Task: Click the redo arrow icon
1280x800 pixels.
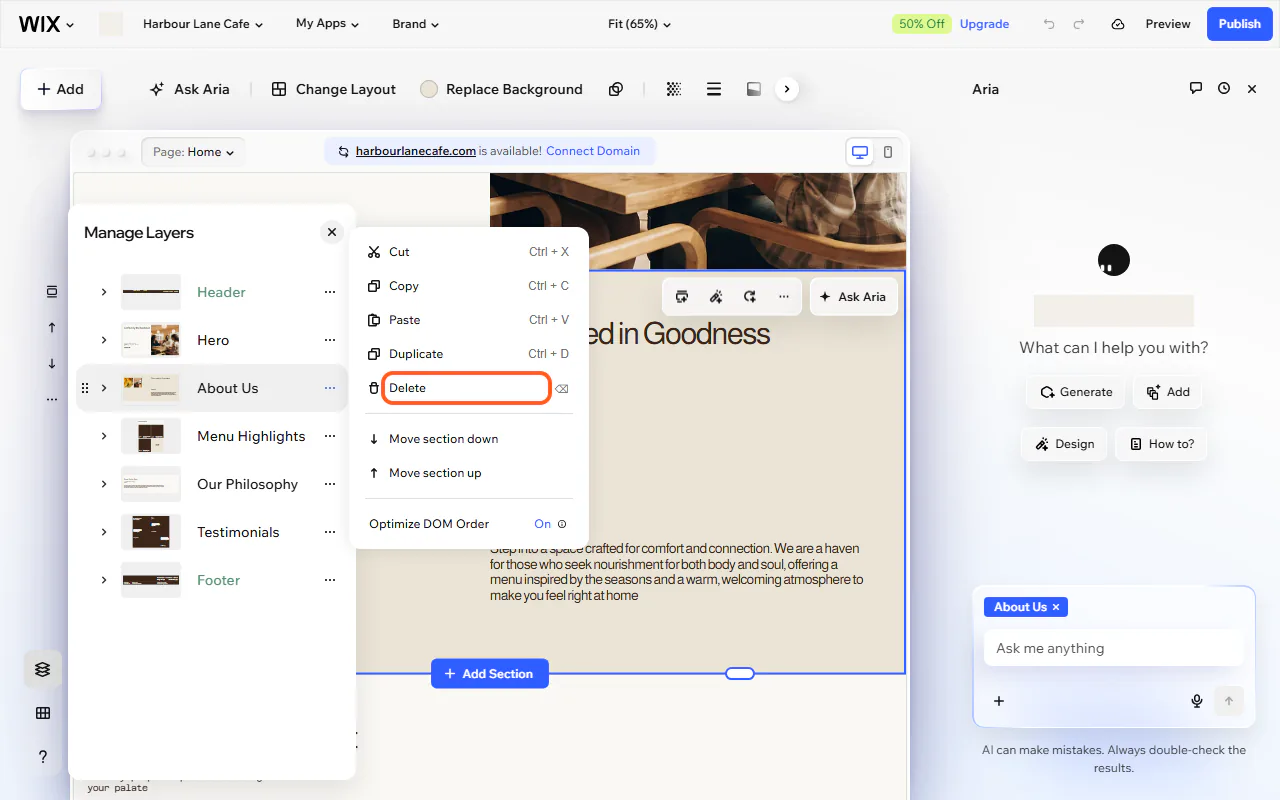Action: 1079,24
